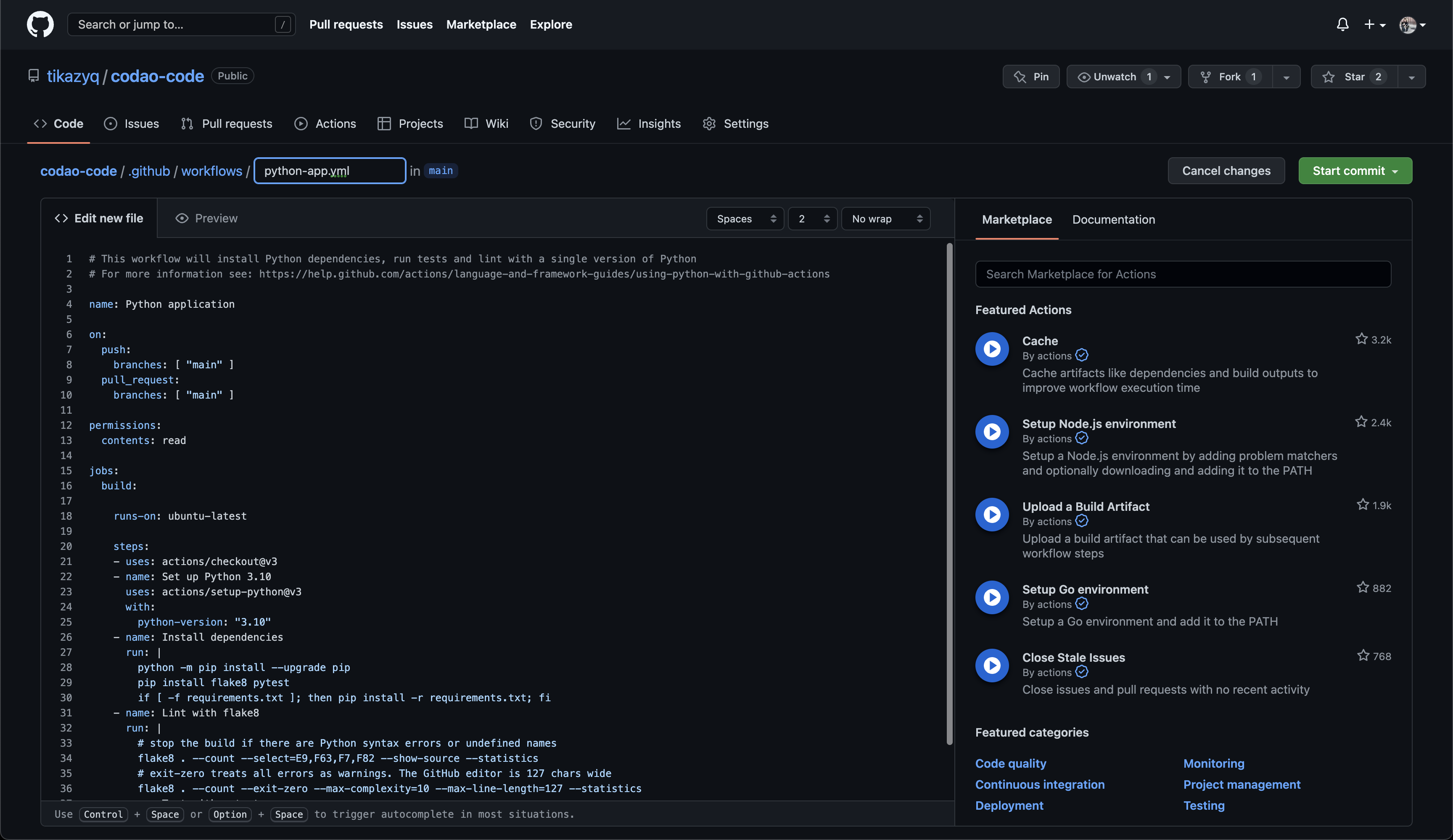Open the Code quality category
1453x840 pixels.
pos(1010,763)
